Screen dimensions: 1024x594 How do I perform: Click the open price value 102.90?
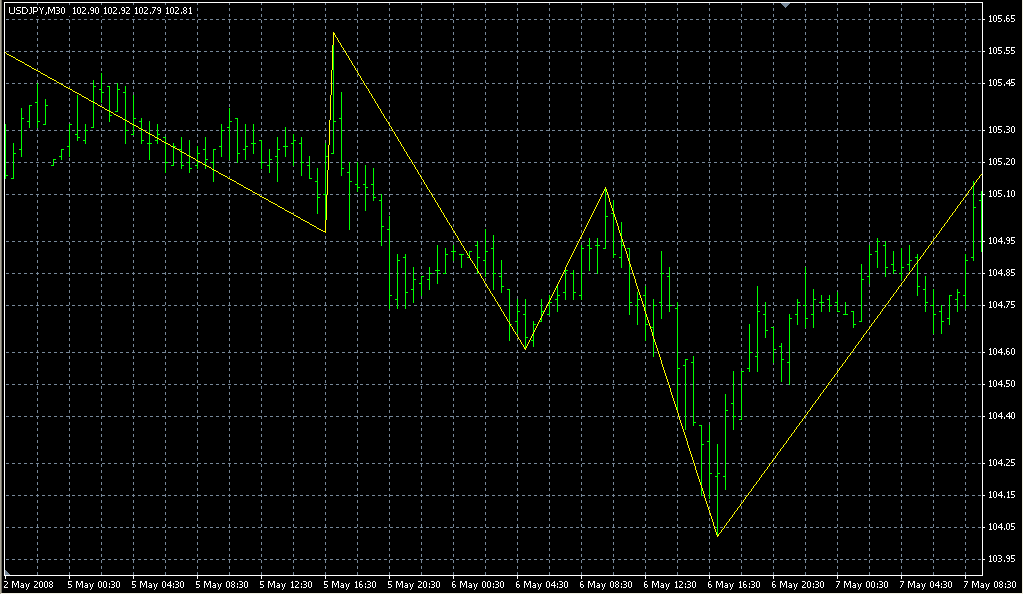[84, 10]
